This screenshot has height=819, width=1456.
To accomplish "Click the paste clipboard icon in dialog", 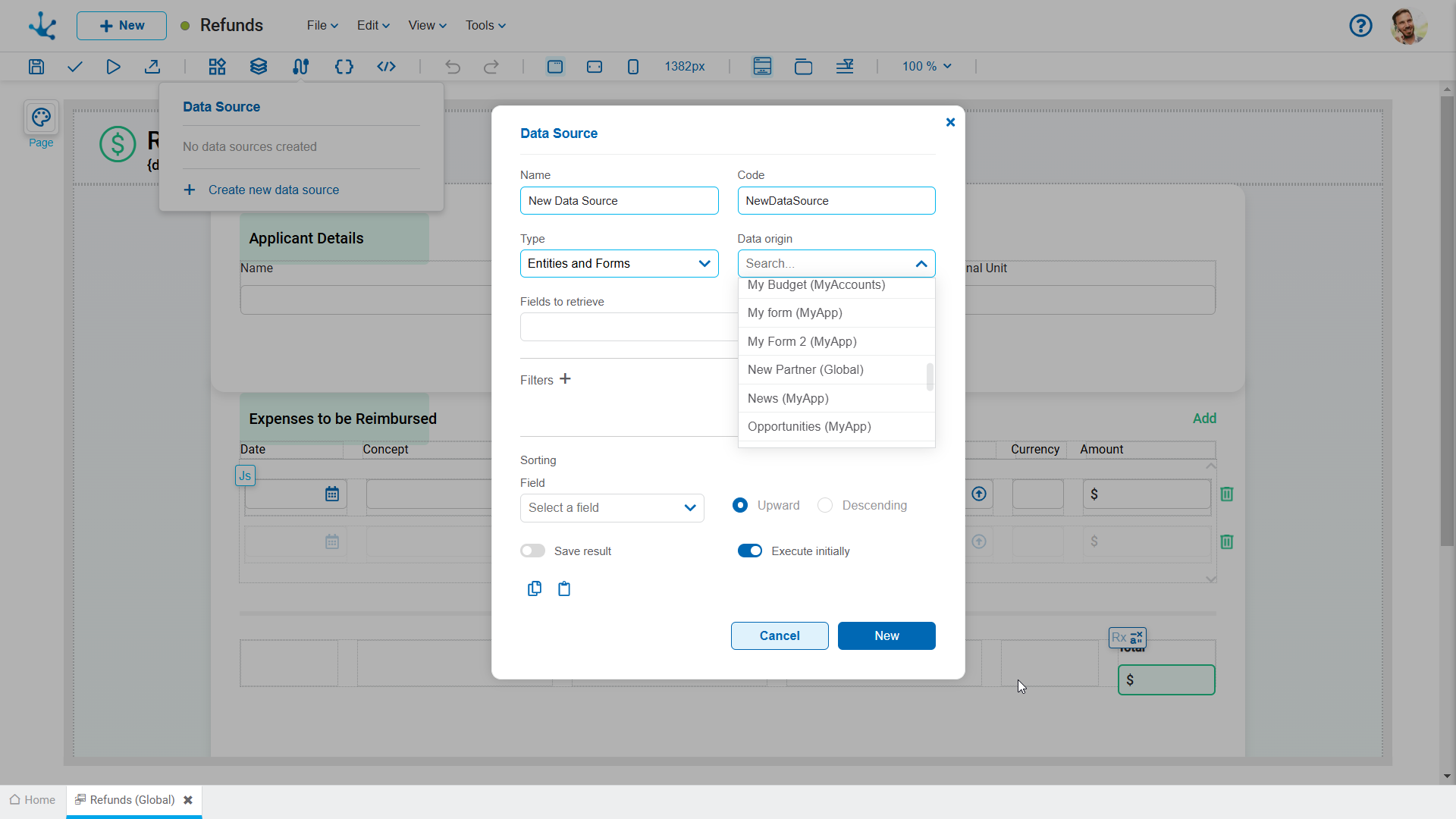I will click(564, 589).
